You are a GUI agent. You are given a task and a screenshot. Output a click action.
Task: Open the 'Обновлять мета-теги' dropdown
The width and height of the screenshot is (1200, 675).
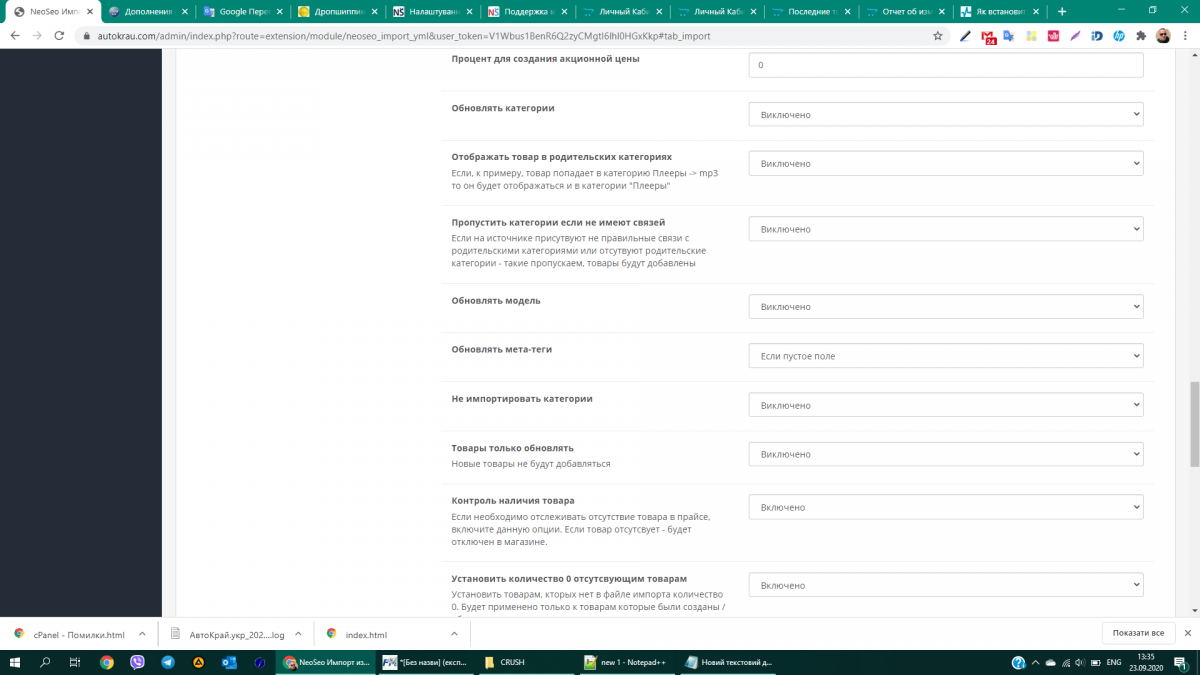coord(945,356)
